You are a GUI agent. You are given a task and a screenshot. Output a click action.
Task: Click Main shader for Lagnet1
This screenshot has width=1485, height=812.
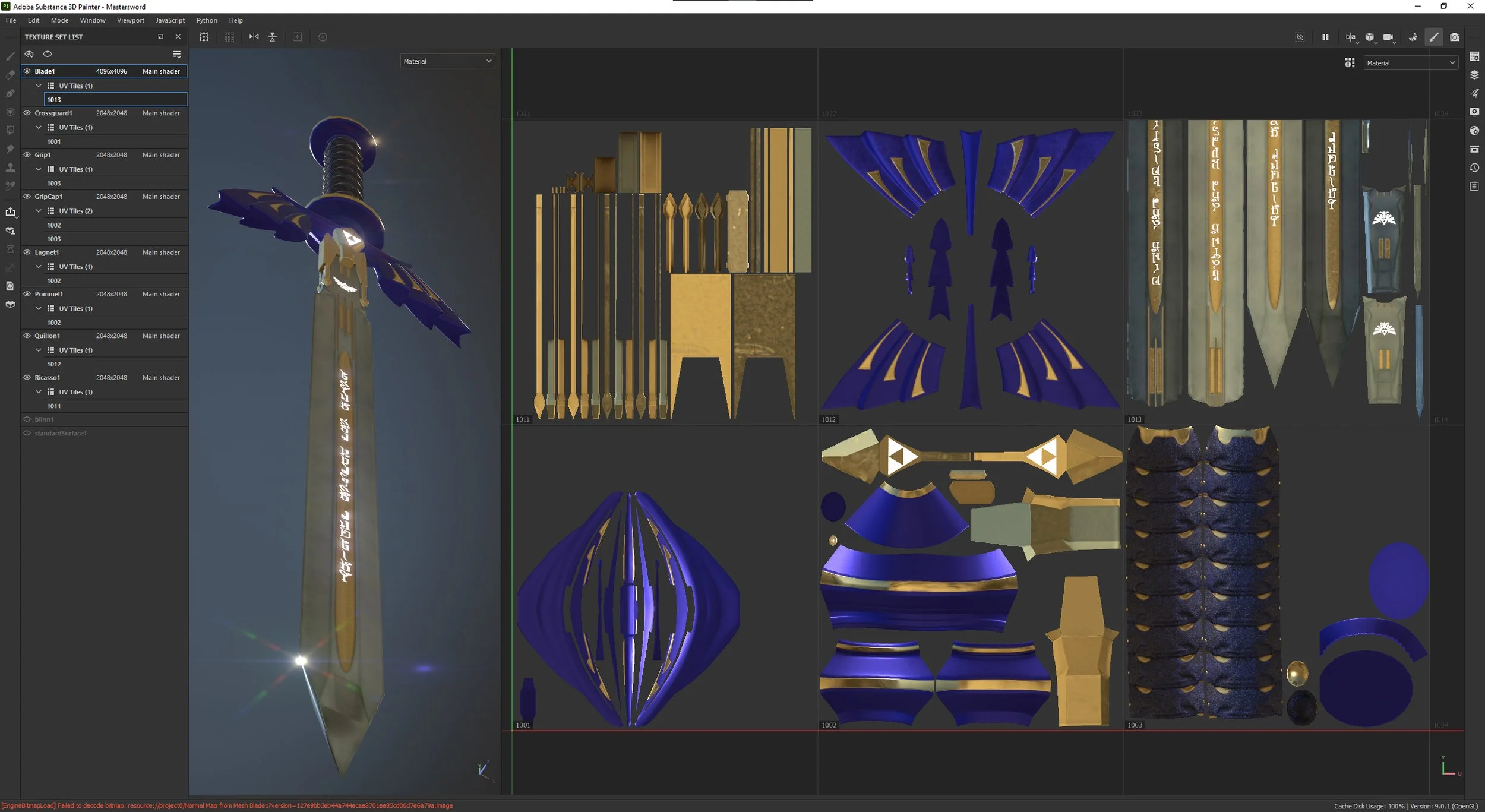pos(161,252)
